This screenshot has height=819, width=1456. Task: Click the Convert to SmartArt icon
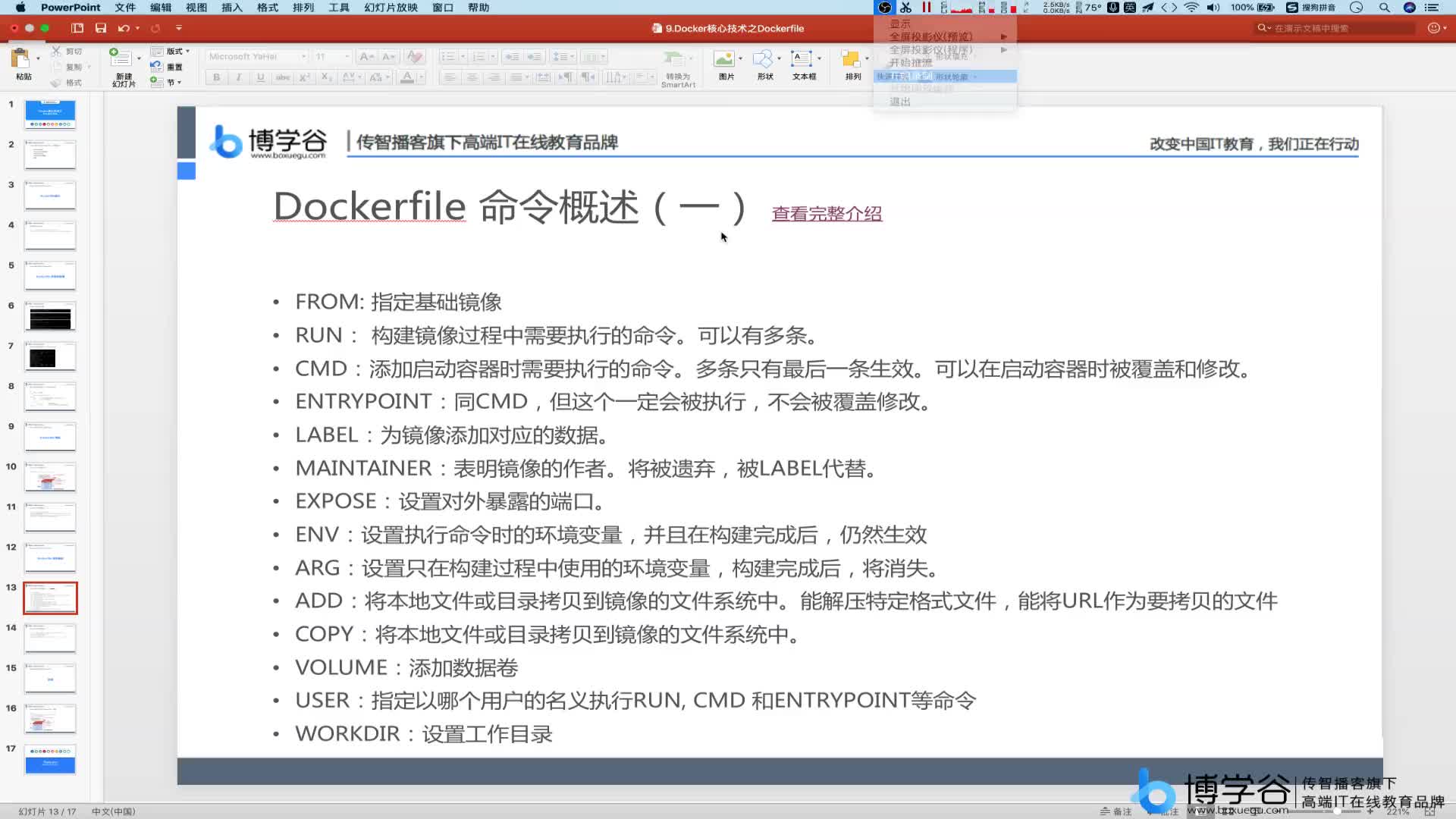(x=673, y=59)
